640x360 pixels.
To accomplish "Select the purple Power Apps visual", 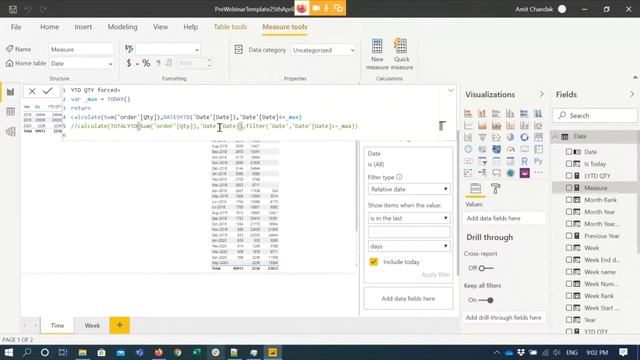I will click(x=524, y=173).
